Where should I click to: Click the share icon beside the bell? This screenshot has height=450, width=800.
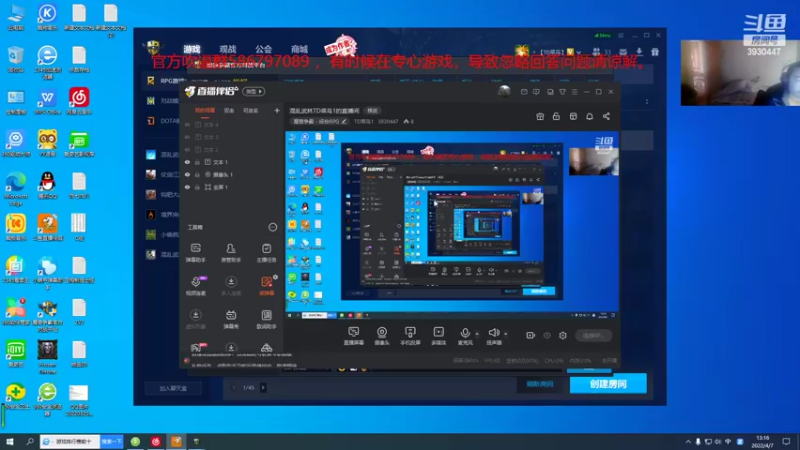pos(606,116)
